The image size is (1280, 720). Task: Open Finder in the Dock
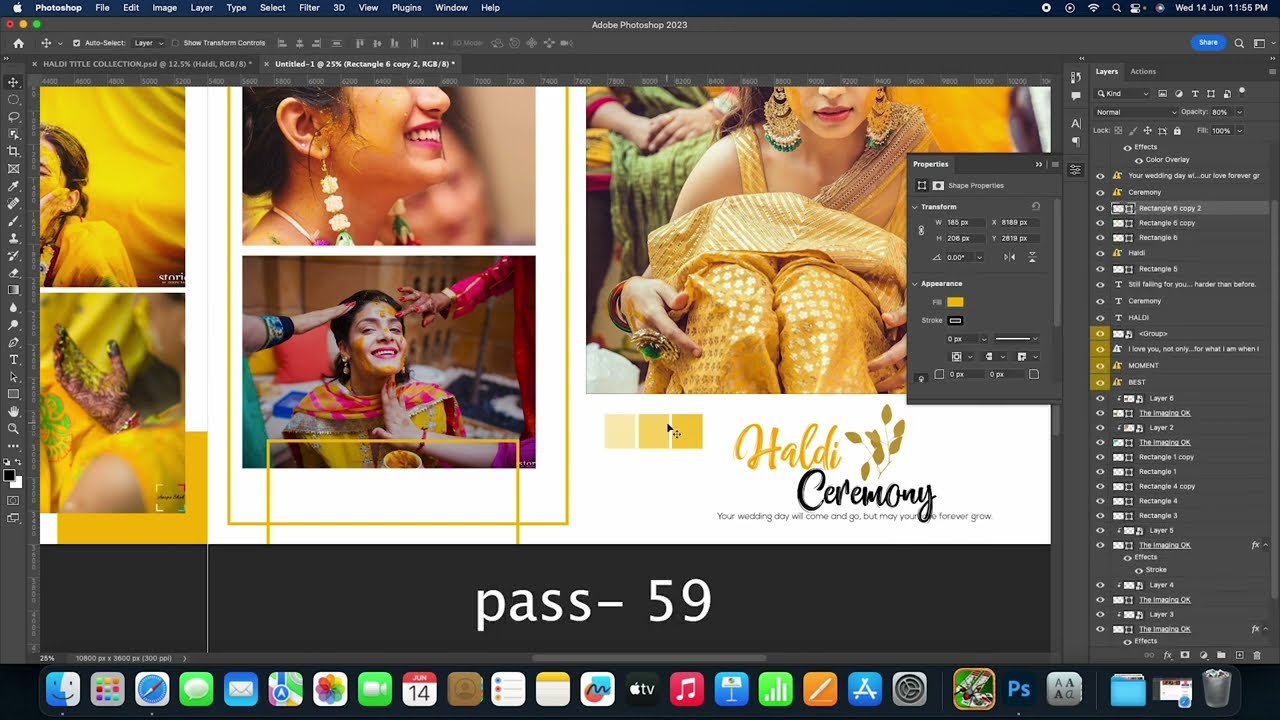tap(62, 689)
